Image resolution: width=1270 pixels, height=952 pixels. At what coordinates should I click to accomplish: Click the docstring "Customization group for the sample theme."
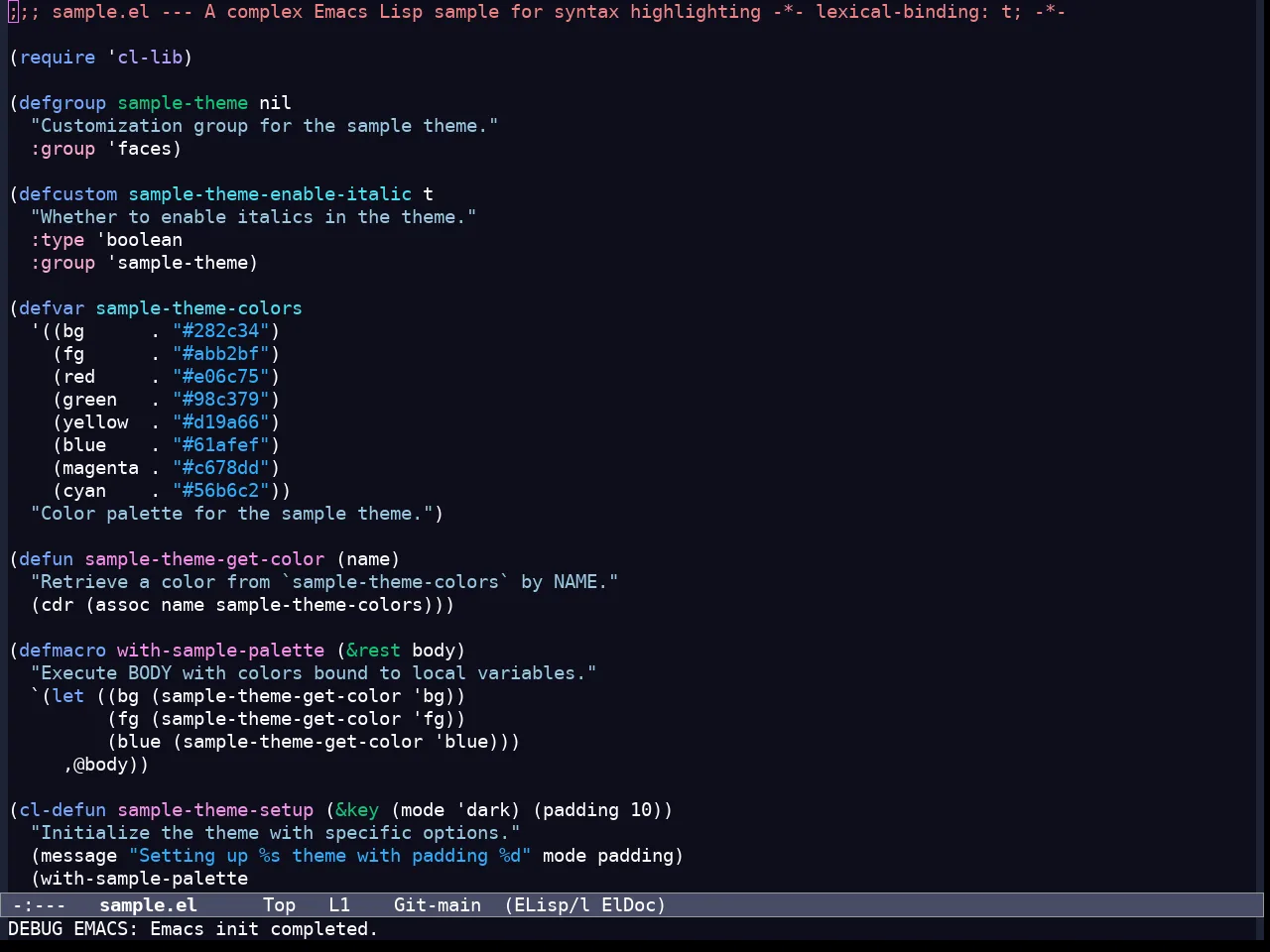[264, 125]
